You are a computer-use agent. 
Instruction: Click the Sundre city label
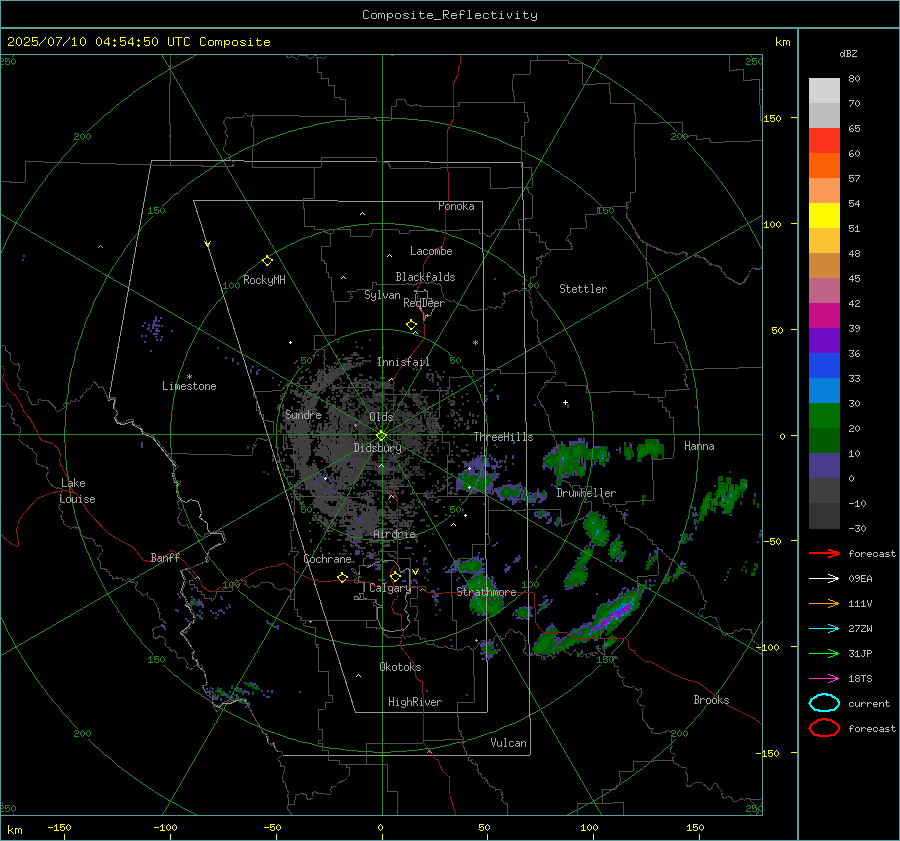[x=303, y=414]
